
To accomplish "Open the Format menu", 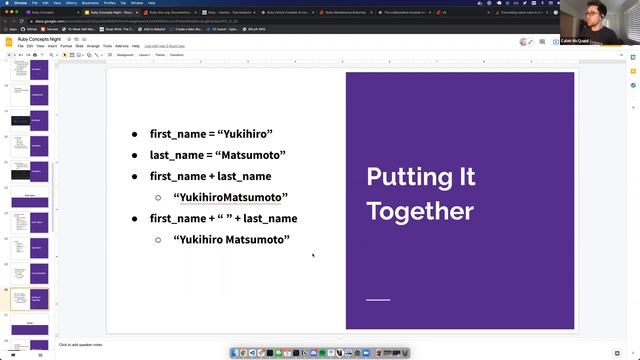I will pos(66,46).
